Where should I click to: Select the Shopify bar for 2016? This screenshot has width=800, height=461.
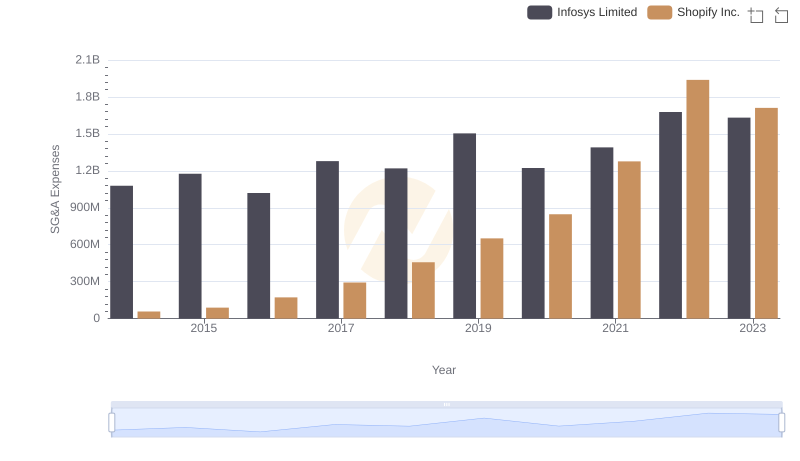point(286,308)
